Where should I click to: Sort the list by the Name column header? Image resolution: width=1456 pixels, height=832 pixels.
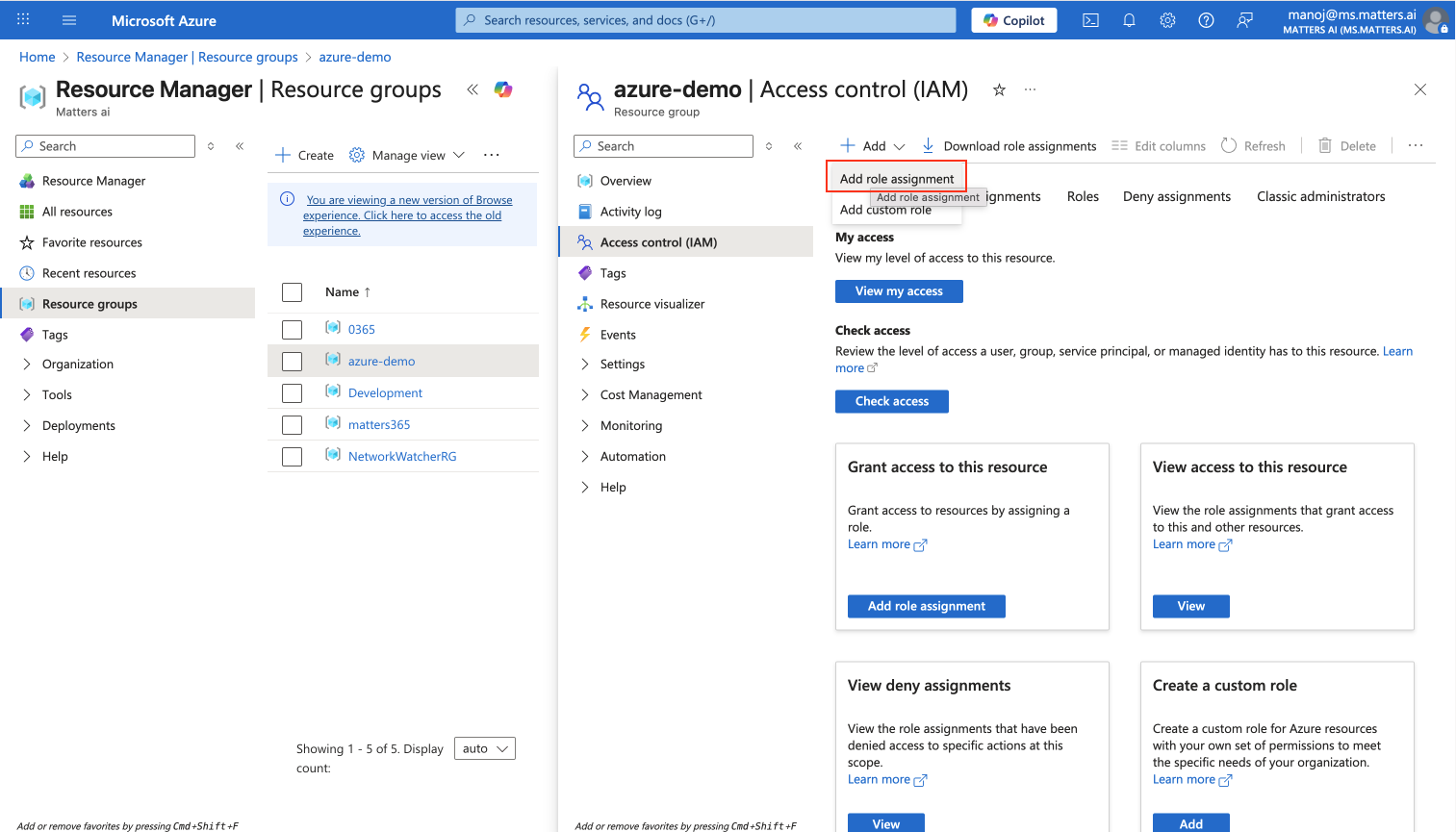point(347,292)
